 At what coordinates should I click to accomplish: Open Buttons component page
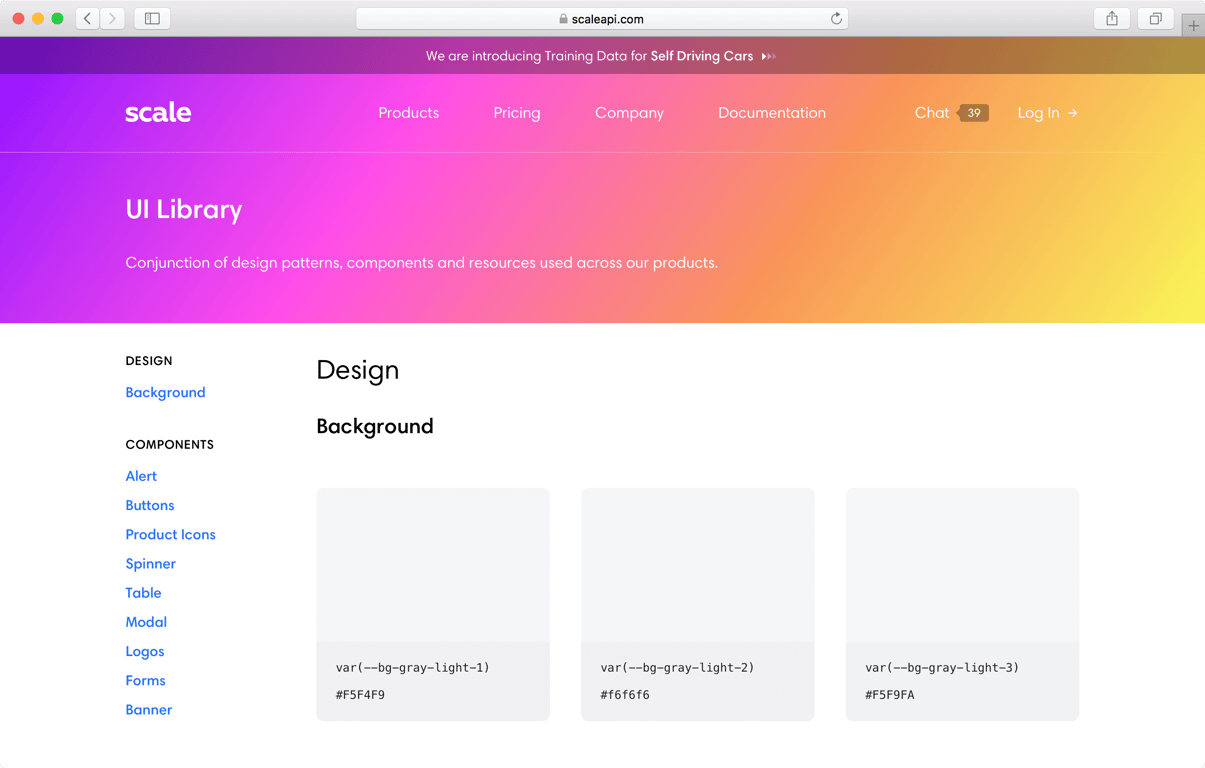click(x=150, y=505)
